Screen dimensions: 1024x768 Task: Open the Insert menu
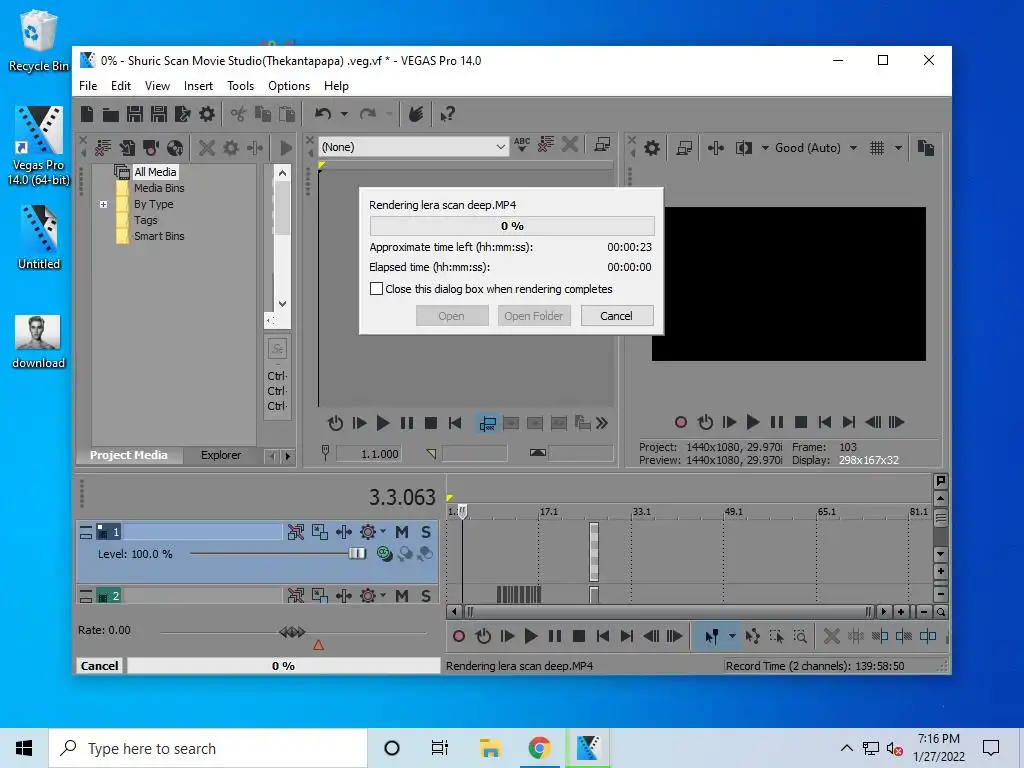coord(198,86)
